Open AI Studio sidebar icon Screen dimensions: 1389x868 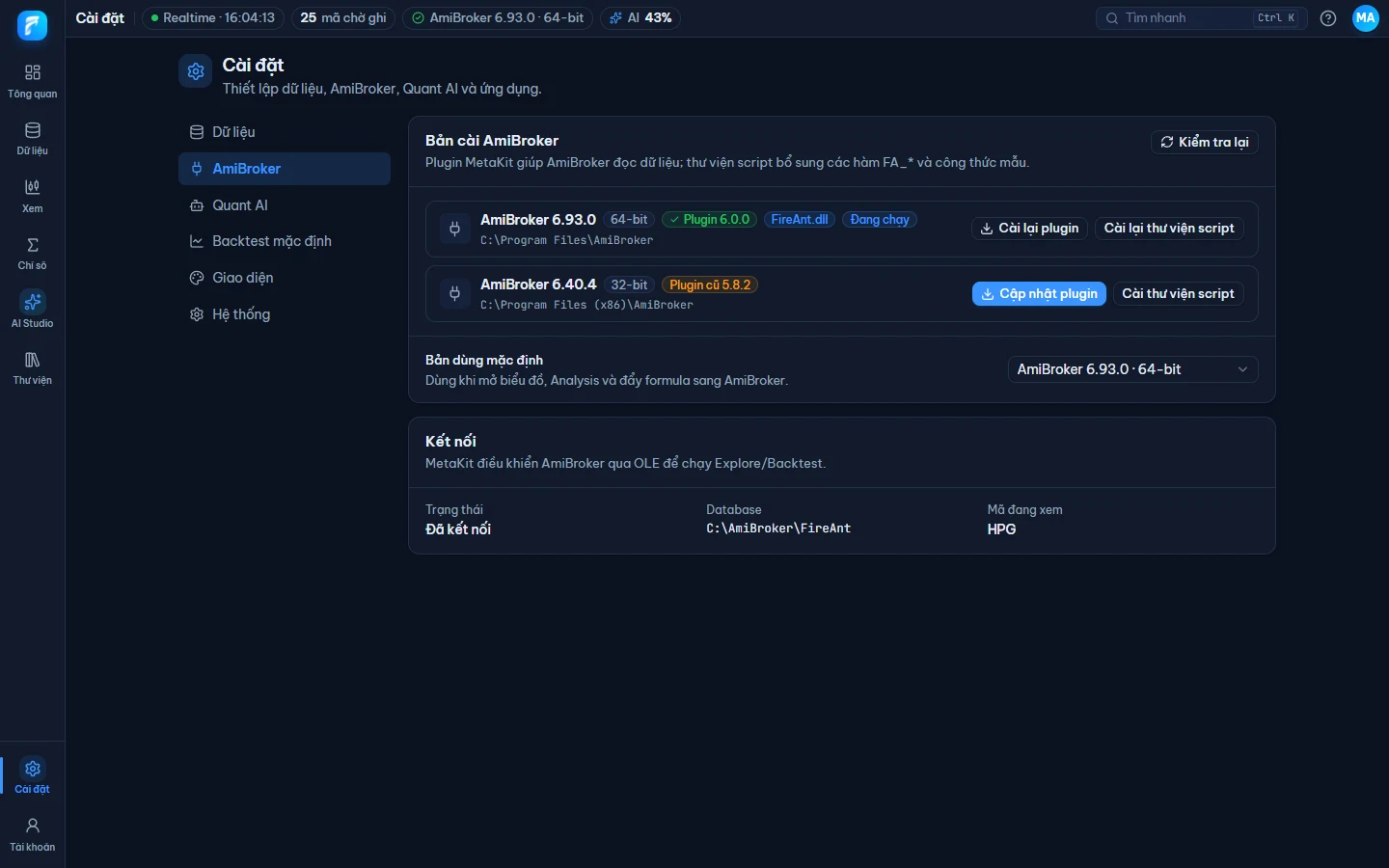32,311
